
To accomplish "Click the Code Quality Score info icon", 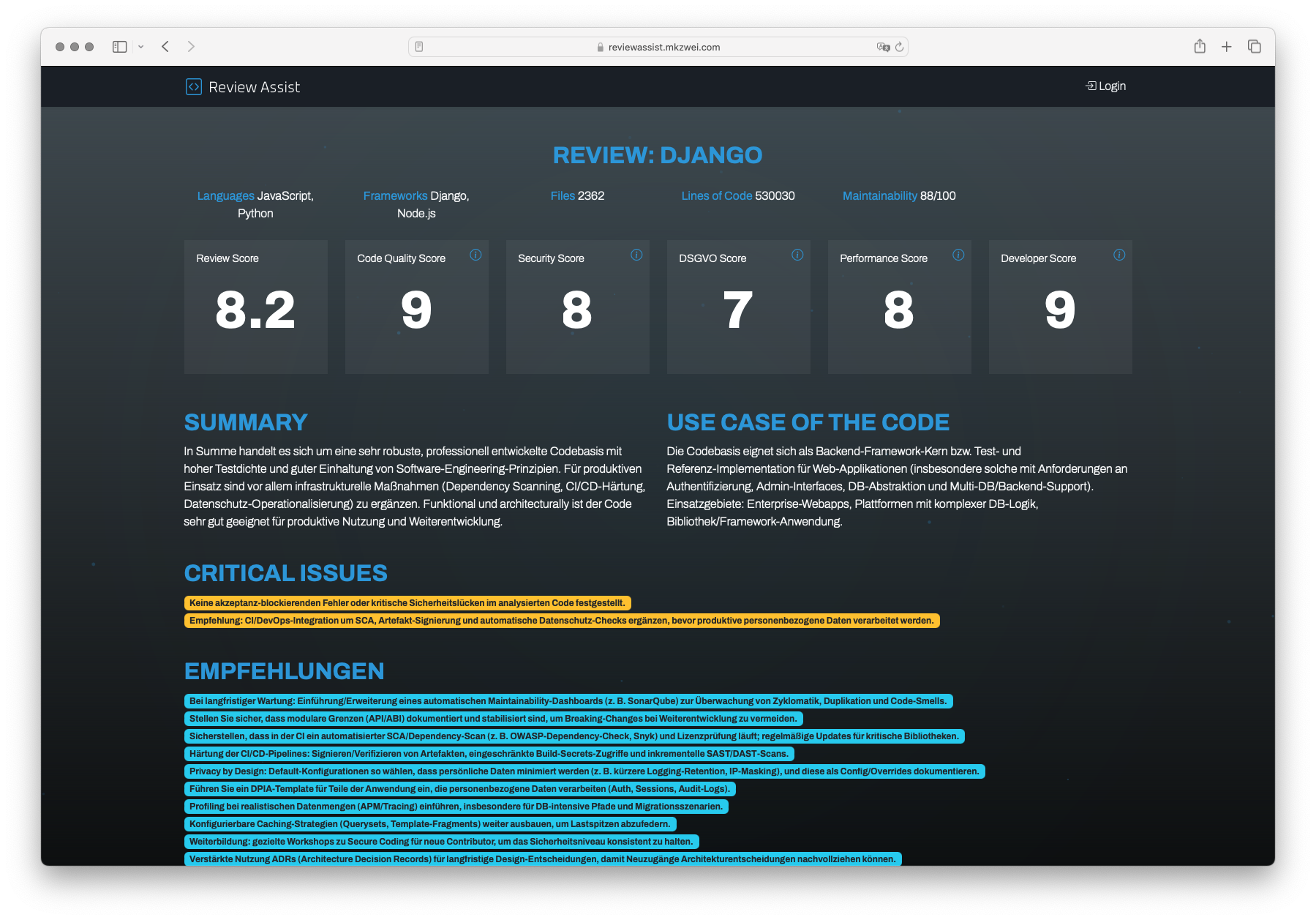I will [475, 255].
